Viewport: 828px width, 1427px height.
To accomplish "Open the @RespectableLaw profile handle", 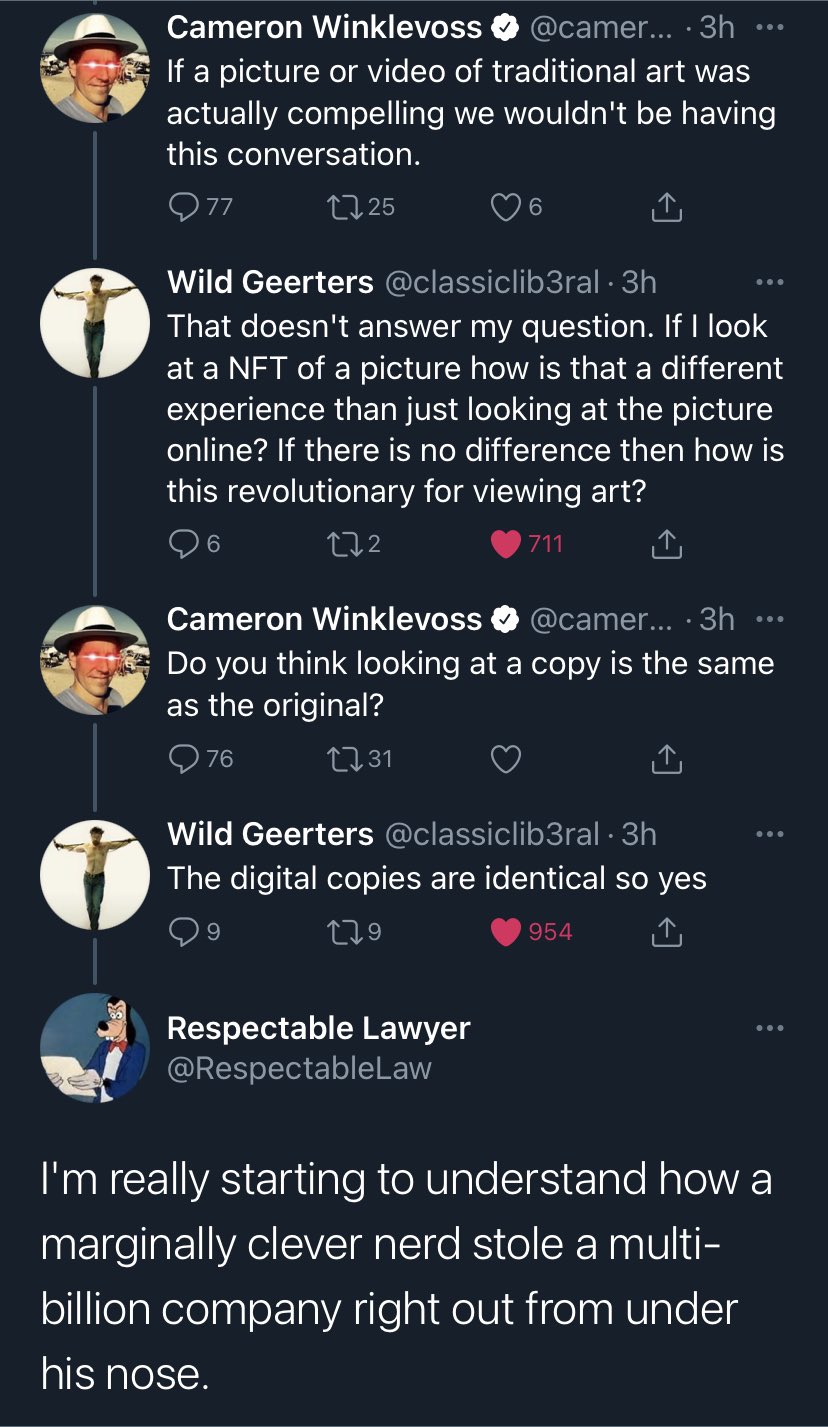I will 299,1068.
